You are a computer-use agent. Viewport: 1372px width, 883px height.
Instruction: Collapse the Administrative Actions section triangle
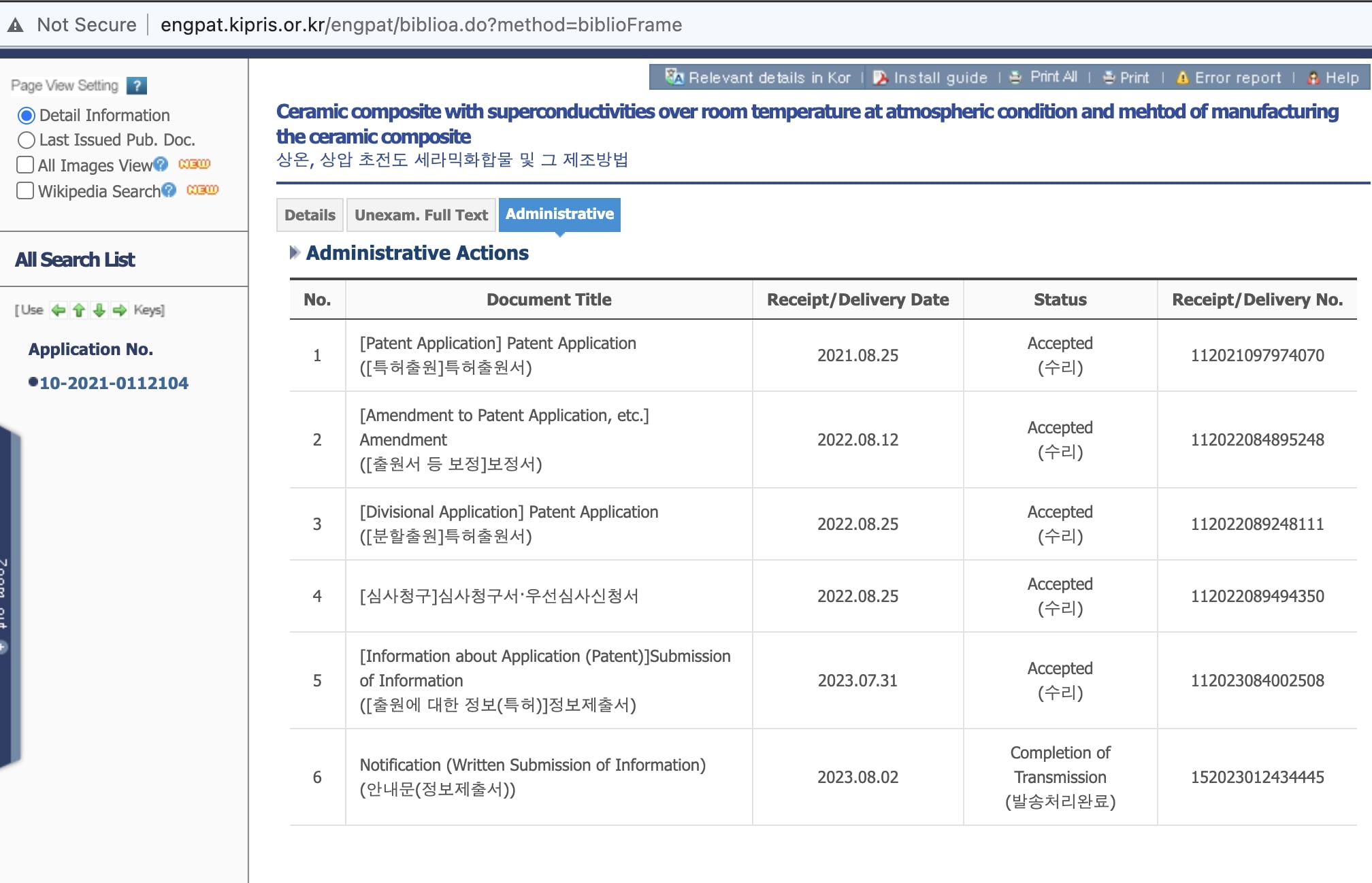point(294,253)
